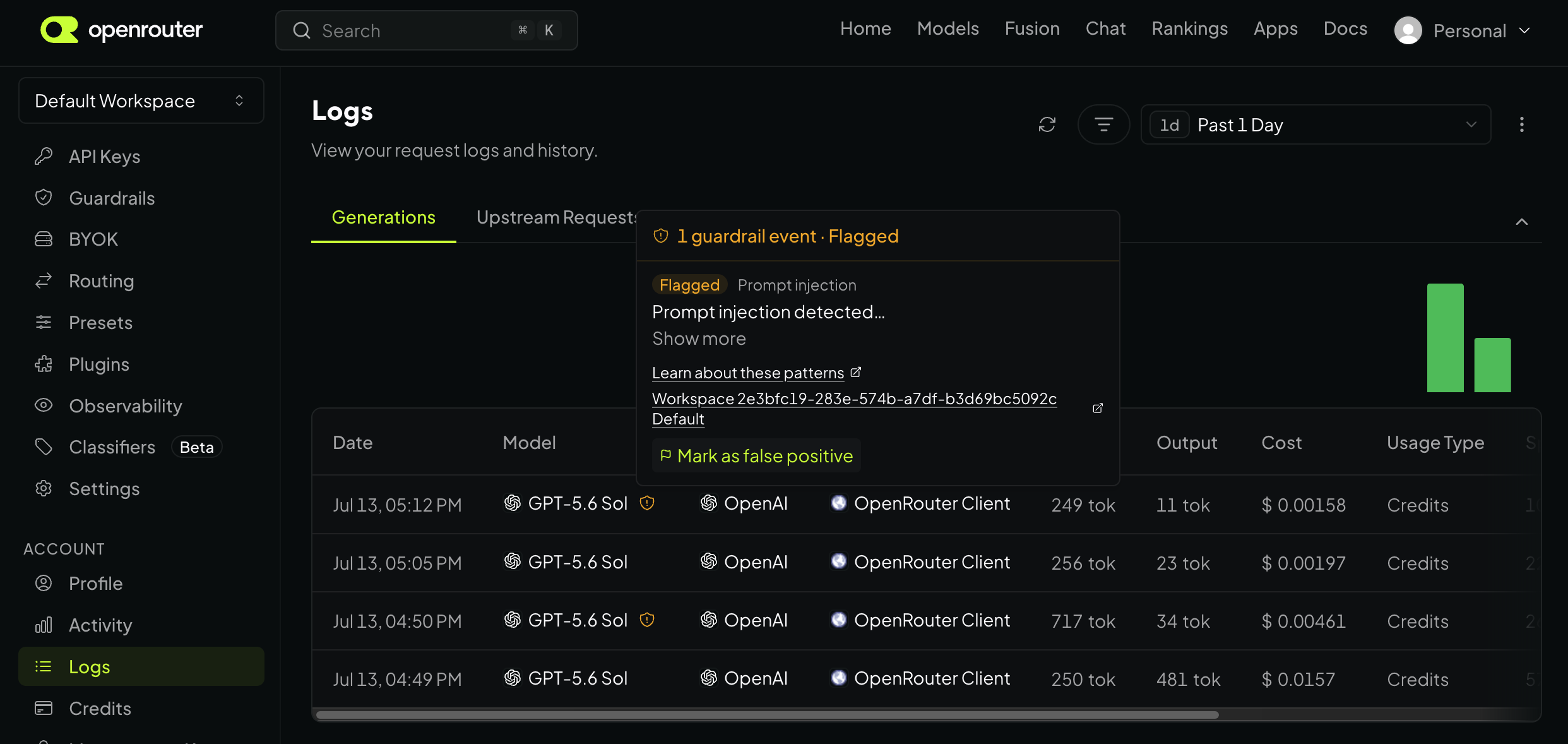1568x744 pixels.
Task: Click the Logs list icon
Action: point(44,666)
